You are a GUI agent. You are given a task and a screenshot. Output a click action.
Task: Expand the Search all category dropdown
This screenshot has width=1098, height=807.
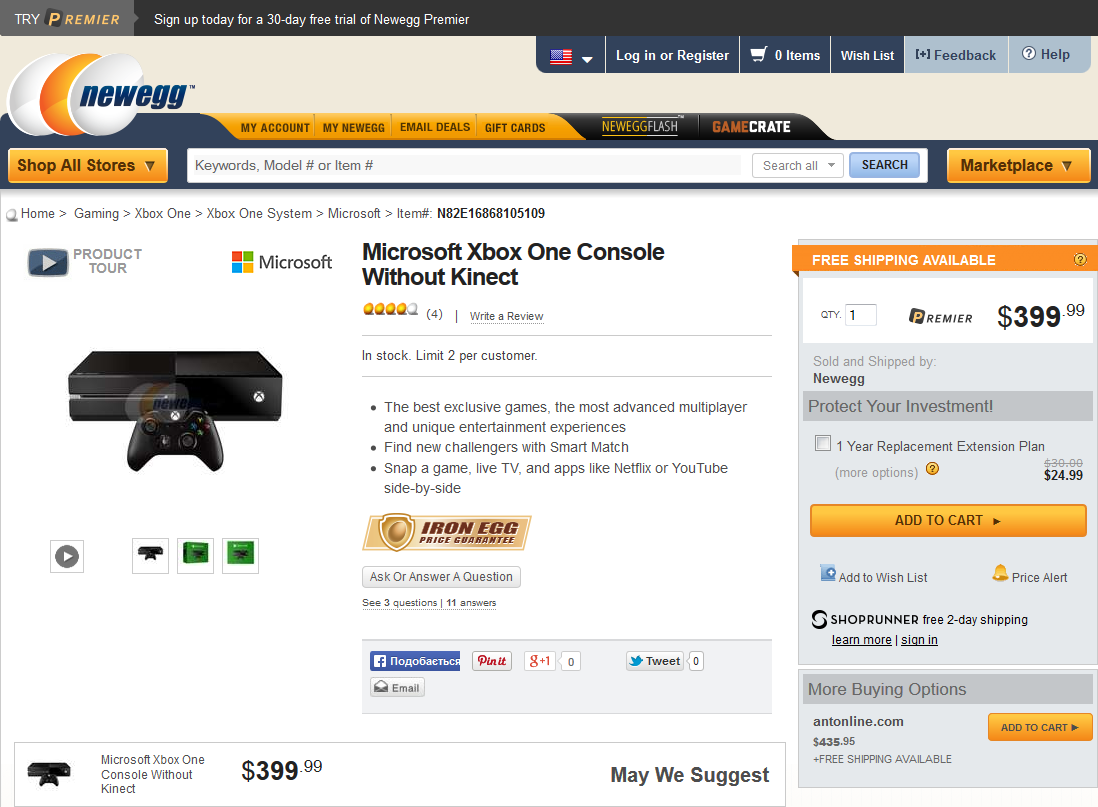coord(798,165)
